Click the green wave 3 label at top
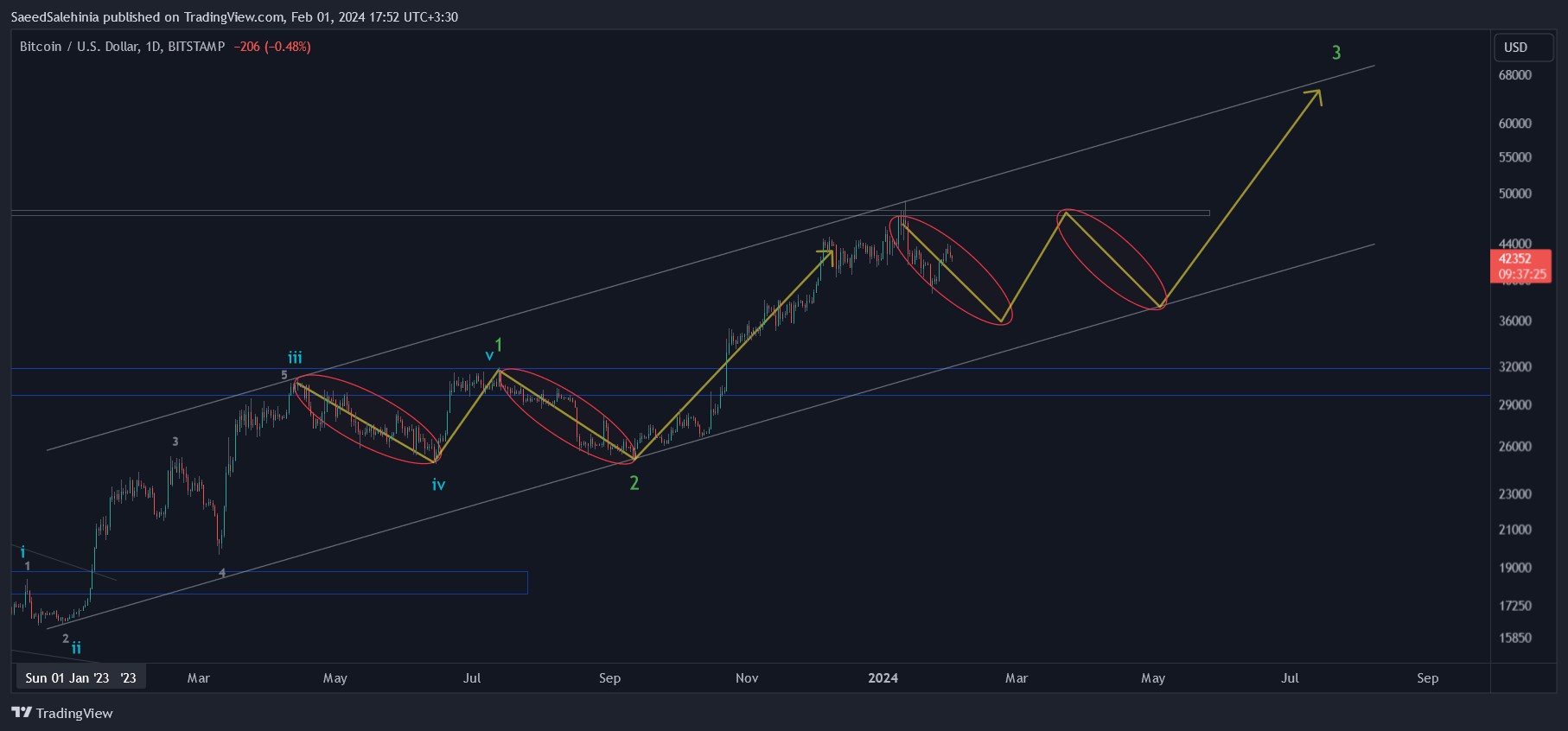The width and height of the screenshot is (1568, 731). pyautogui.click(x=1336, y=53)
